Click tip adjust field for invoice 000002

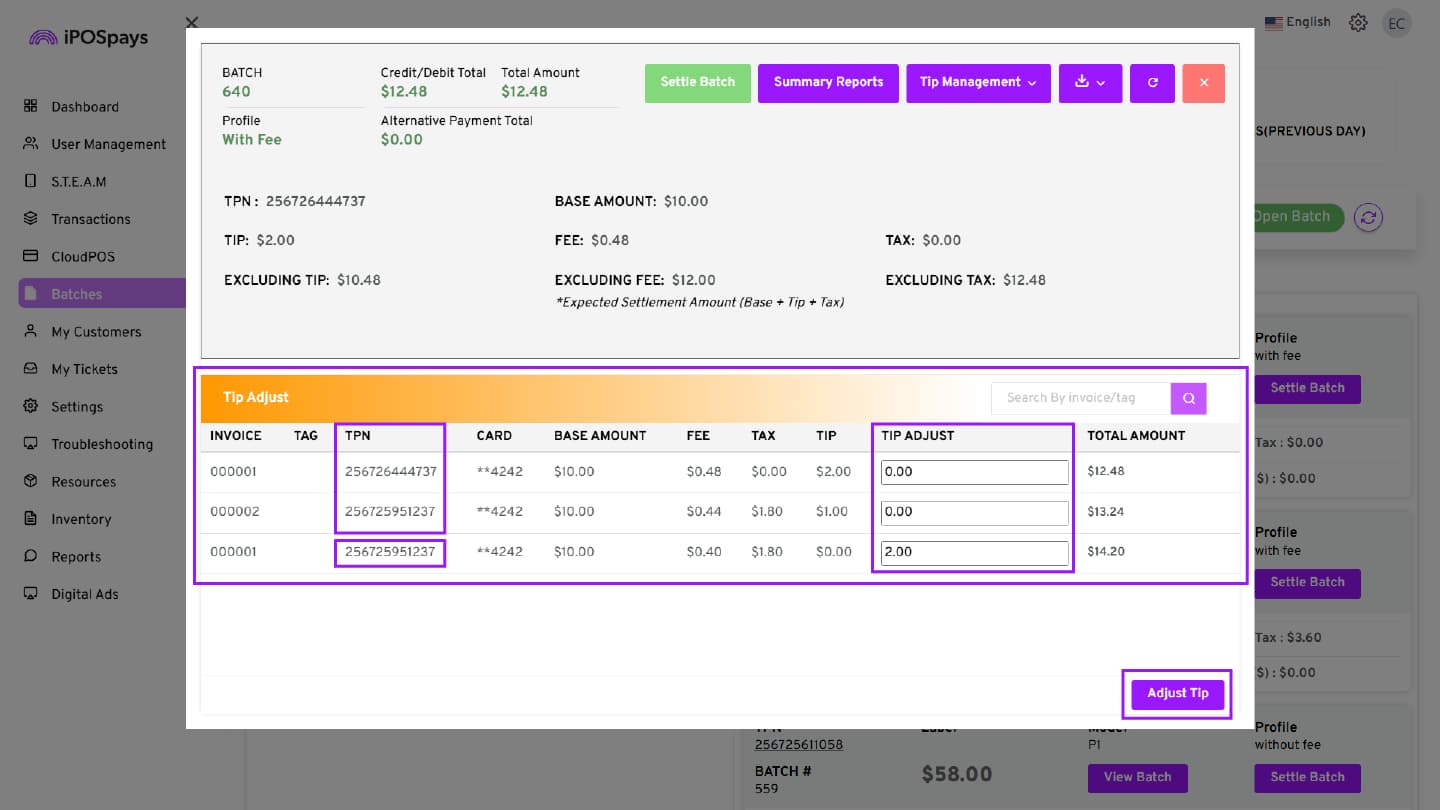pos(974,512)
